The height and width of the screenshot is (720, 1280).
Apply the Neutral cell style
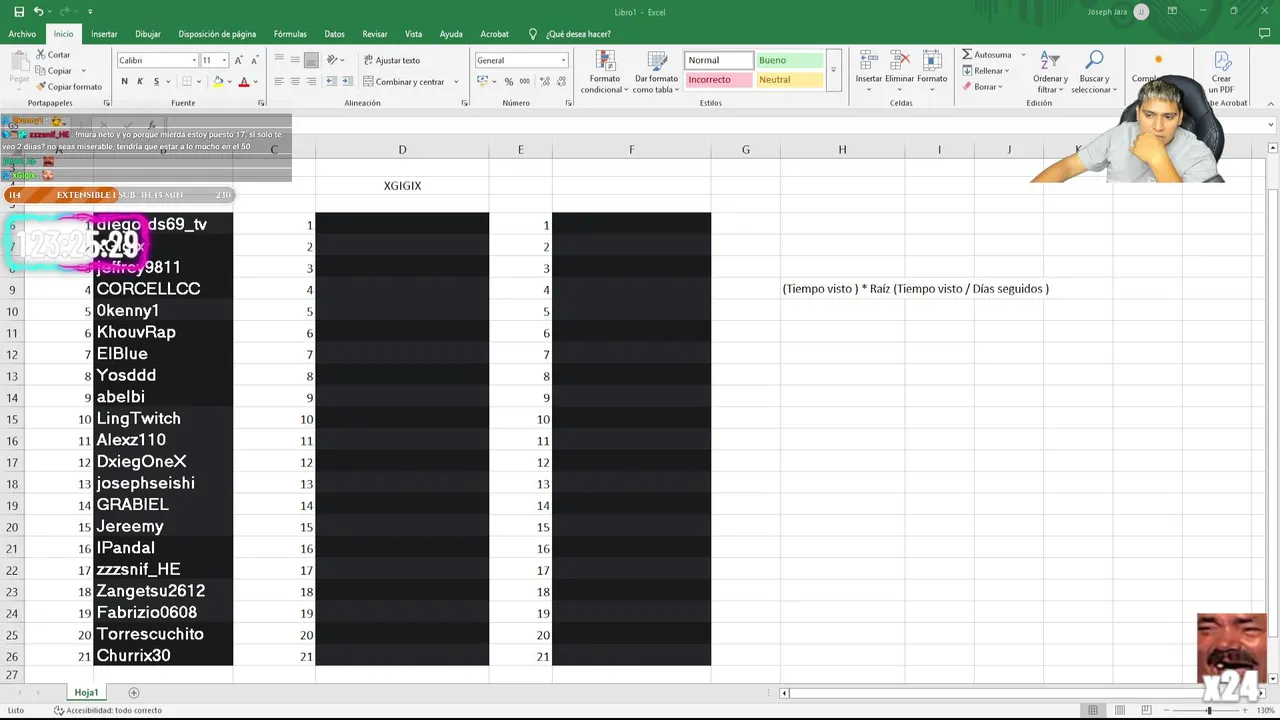pos(789,80)
